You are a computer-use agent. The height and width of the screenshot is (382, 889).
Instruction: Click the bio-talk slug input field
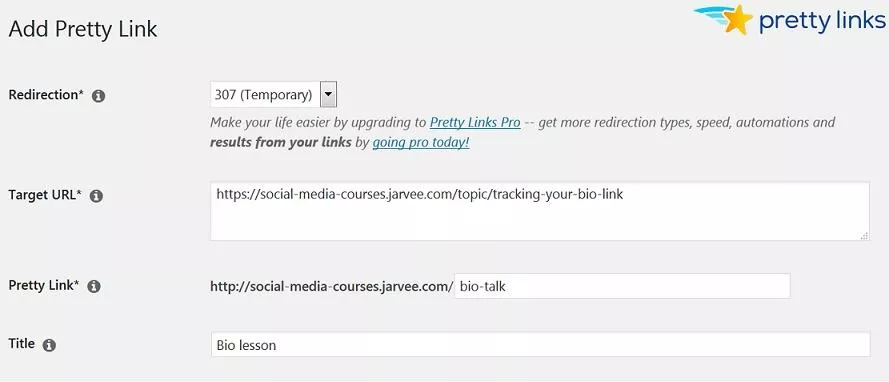(622, 286)
